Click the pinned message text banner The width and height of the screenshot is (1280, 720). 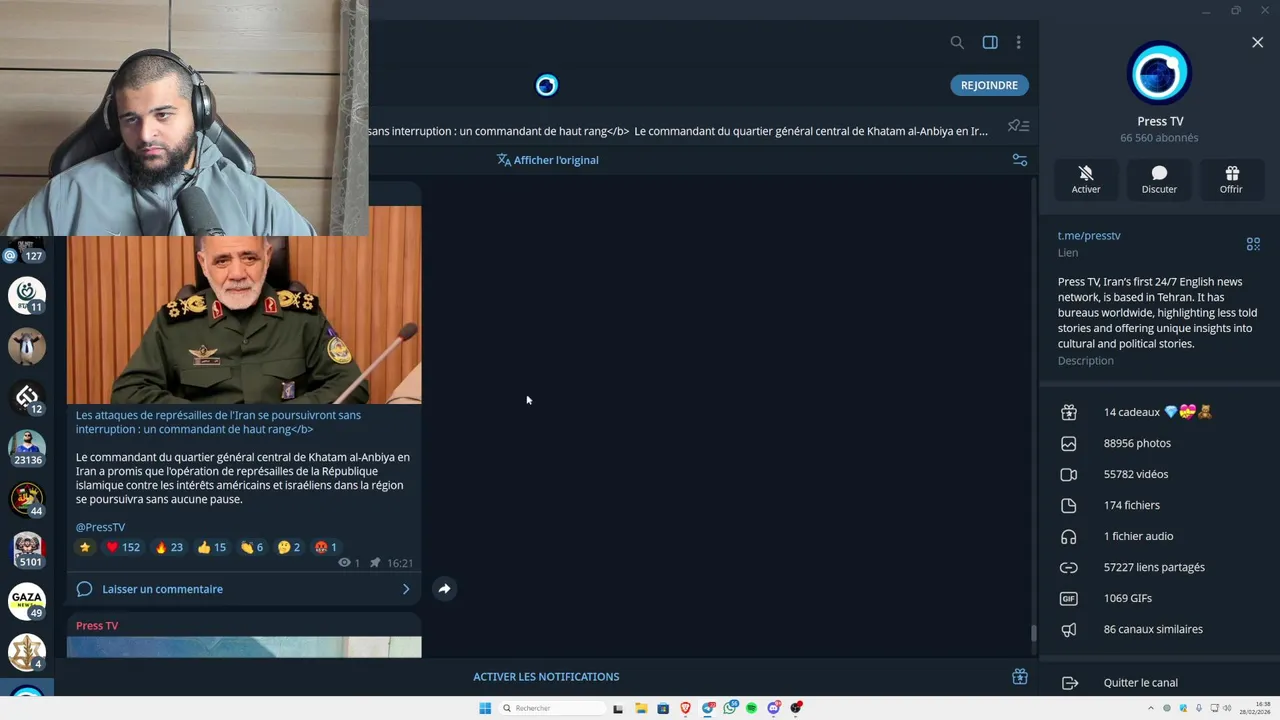(678, 131)
